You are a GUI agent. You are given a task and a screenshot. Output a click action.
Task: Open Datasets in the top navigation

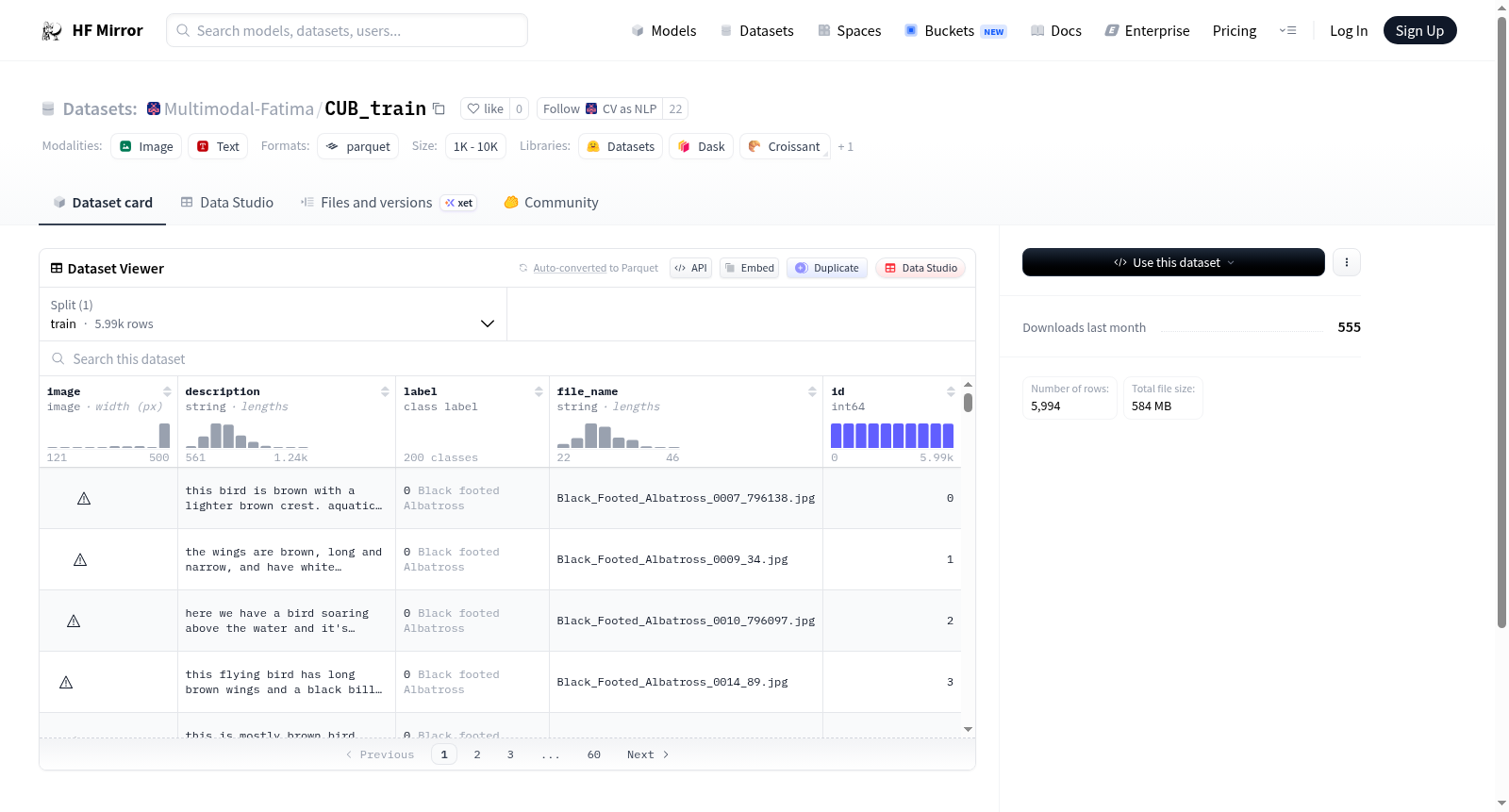[x=756, y=31]
